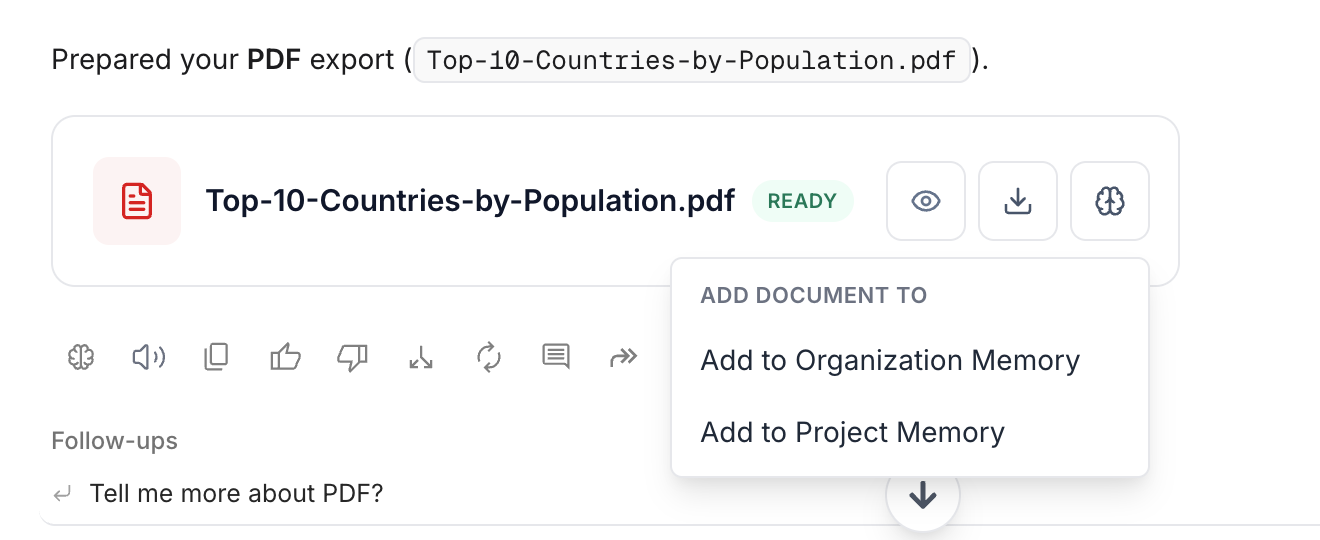This screenshot has height=540, width=1320.
Task: Click the brain memory icon on the file card
Action: [1110, 201]
